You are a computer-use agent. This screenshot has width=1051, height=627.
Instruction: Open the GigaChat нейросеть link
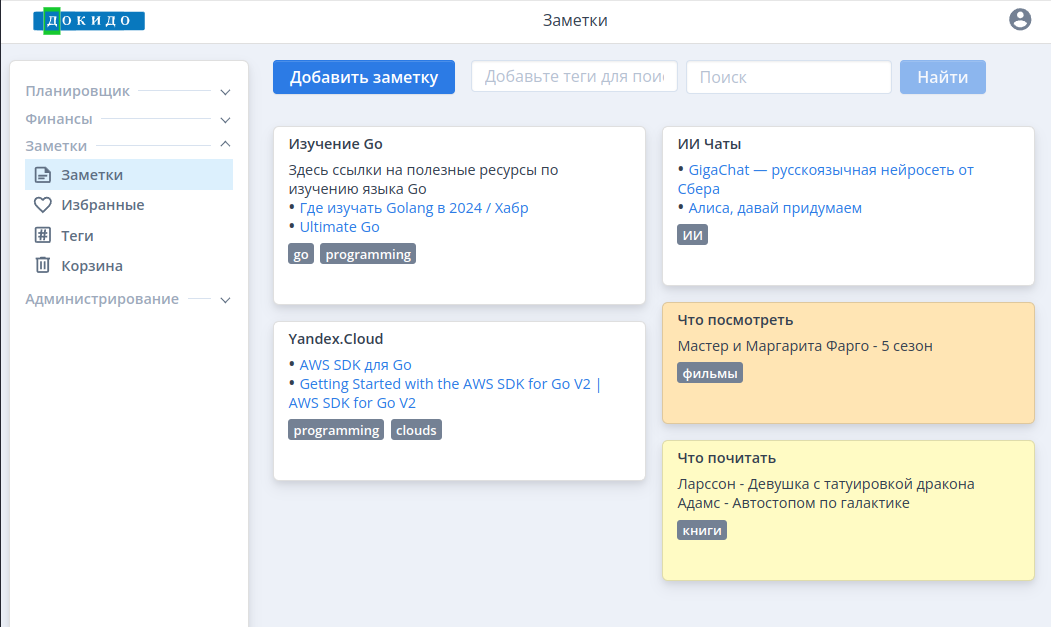[825, 179]
